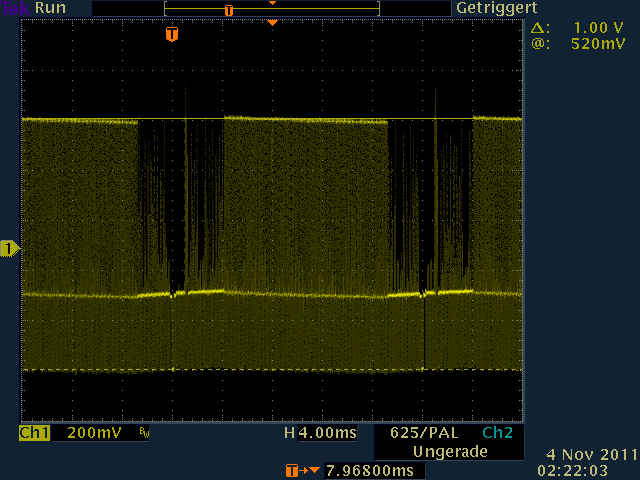This screenshot has width=640, height=480.
Task: Click the bandwidth limit Bw icon
Action: (143, 435)
